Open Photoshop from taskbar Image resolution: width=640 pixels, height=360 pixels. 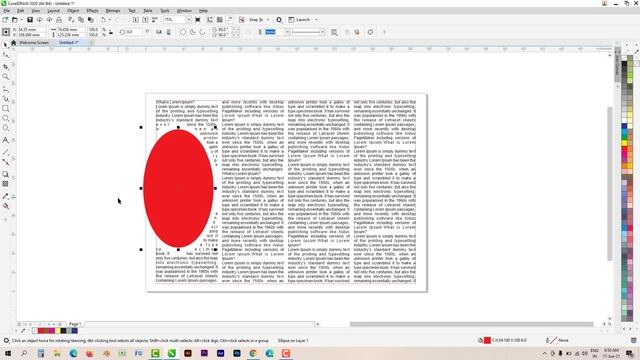(237, 353)
